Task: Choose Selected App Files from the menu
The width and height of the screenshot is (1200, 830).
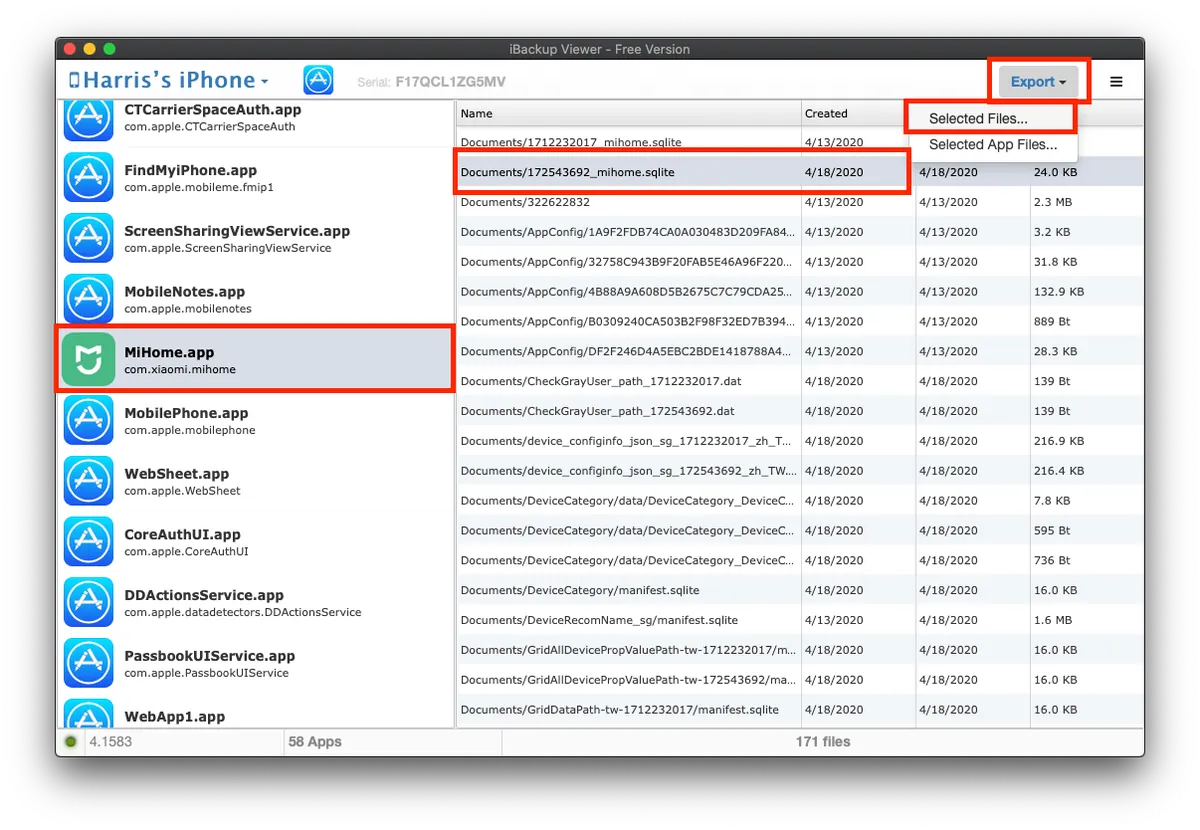Action: (x=991, y=144)
